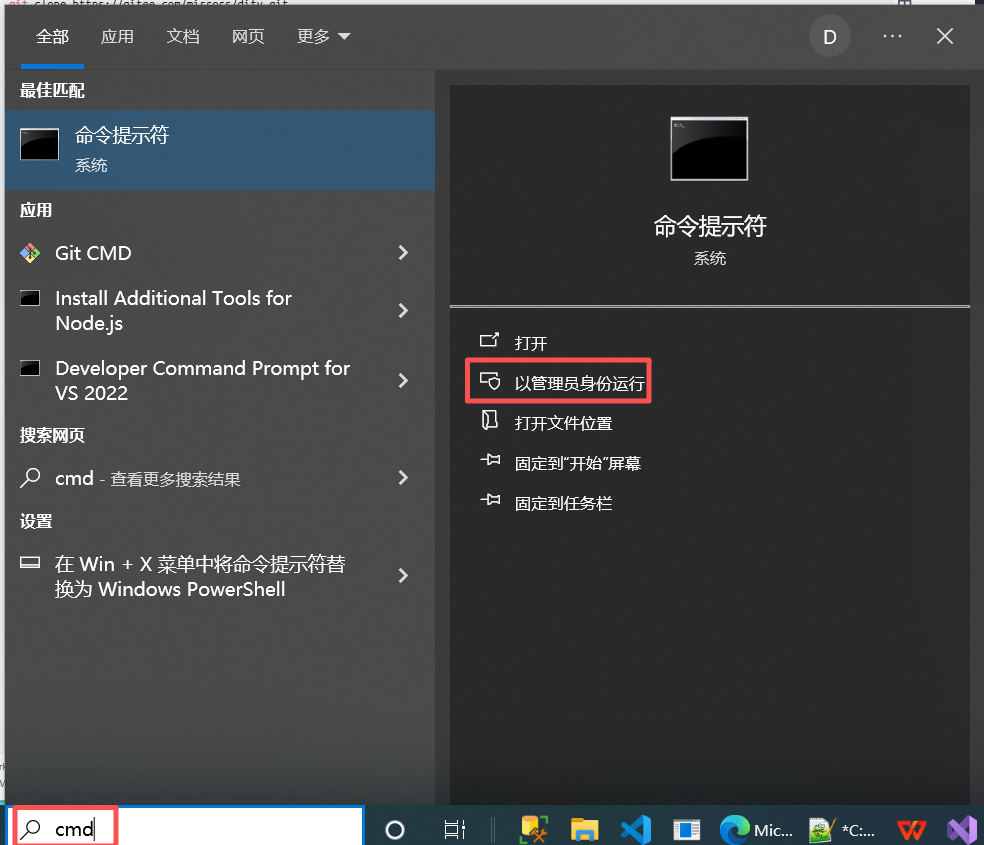The image size is (984, 845).
Task: Click the search box magnifier icon
Action: tap(30, 829)
